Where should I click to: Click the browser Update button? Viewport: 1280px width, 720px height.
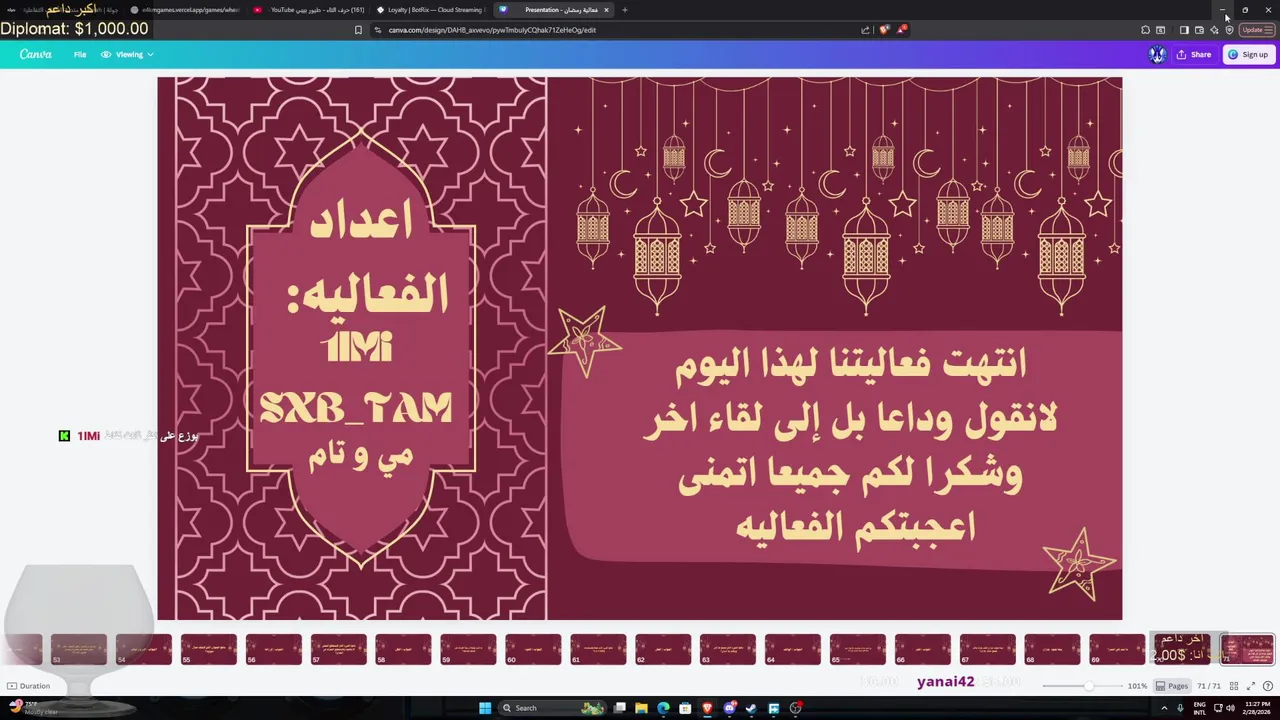(1256, 30)
